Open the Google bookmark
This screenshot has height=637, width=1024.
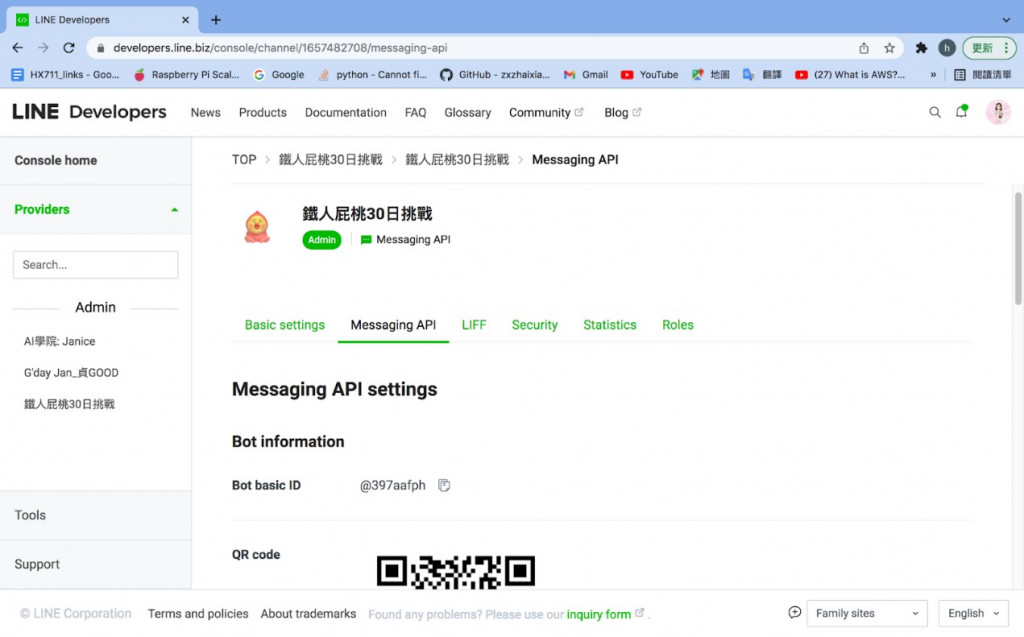[279, 74]
